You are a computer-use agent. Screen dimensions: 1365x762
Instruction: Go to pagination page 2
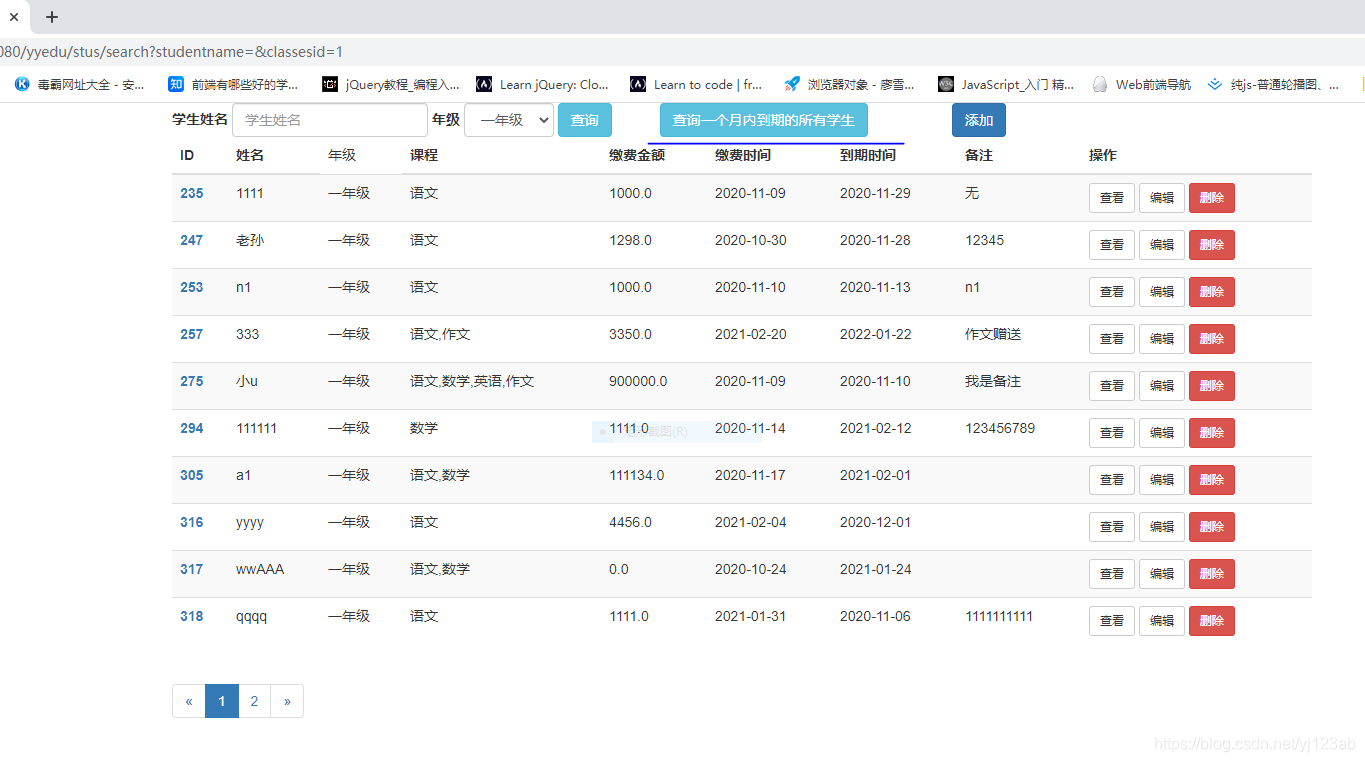255,701
